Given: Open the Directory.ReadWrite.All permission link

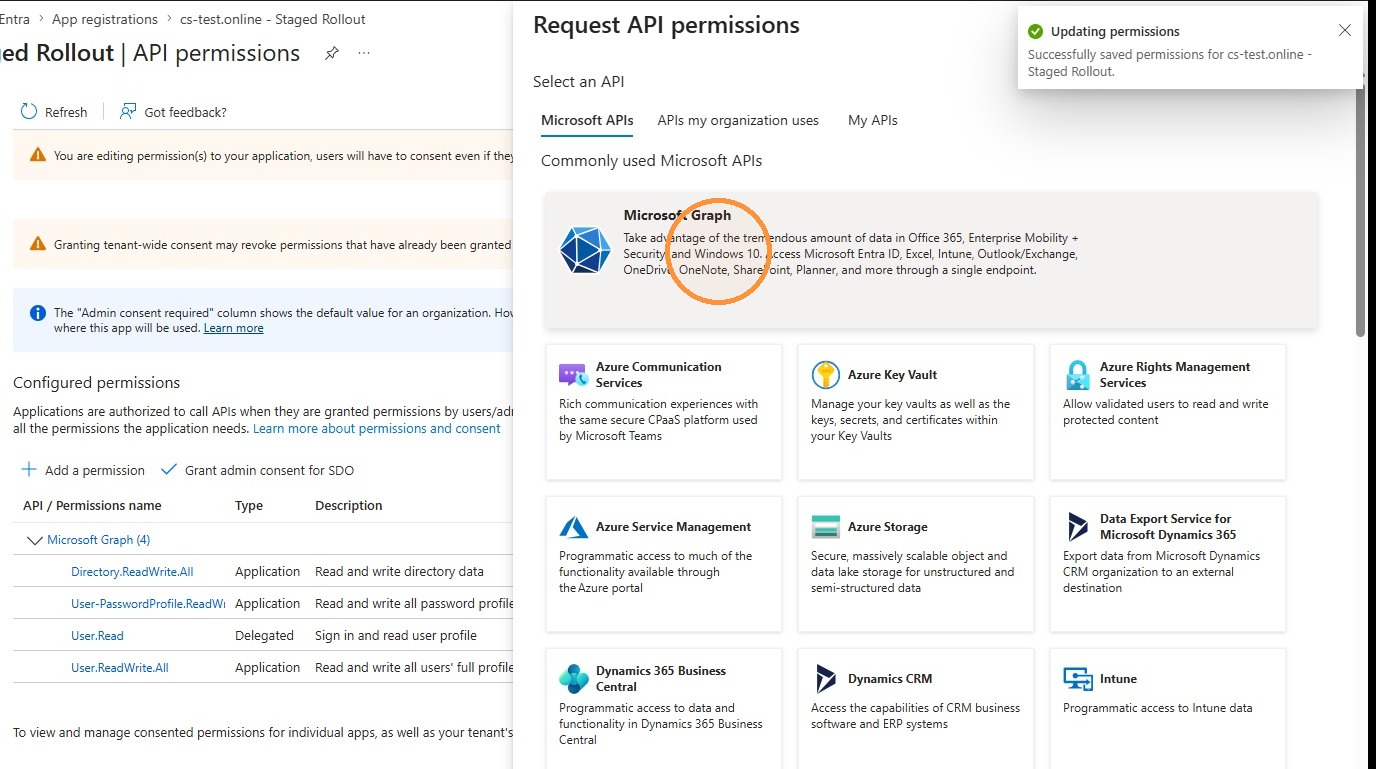Looking at the screenshot, I should point(132,572).
